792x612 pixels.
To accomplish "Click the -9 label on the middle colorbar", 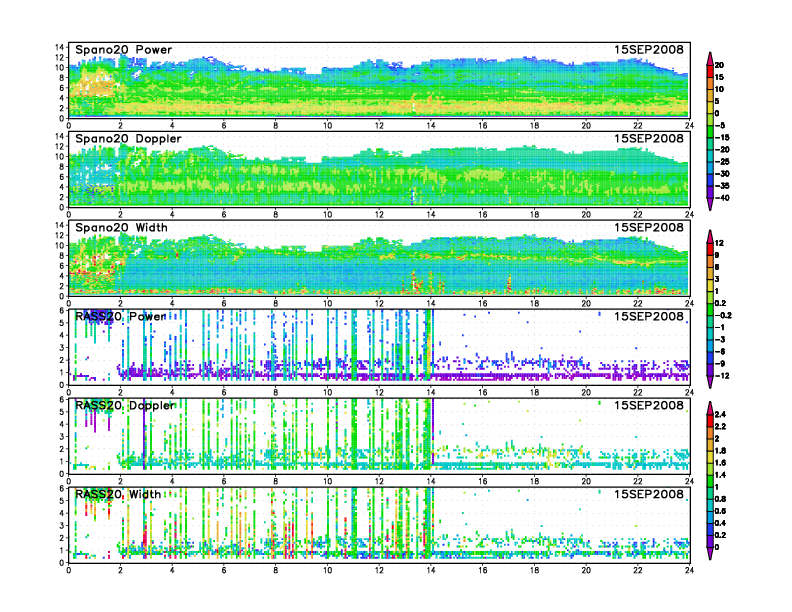I will point(720,364).
